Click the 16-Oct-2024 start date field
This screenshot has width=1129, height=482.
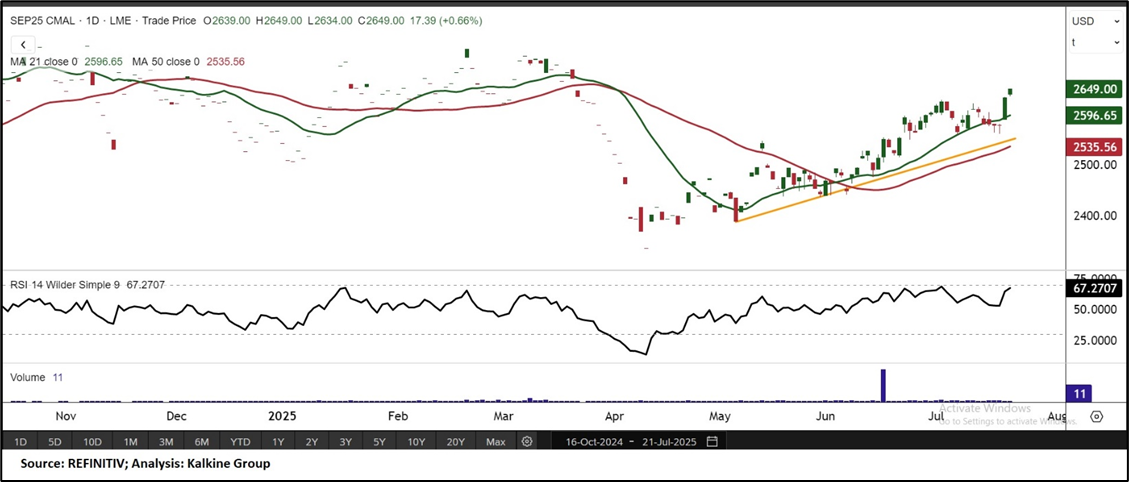point(593,442)
